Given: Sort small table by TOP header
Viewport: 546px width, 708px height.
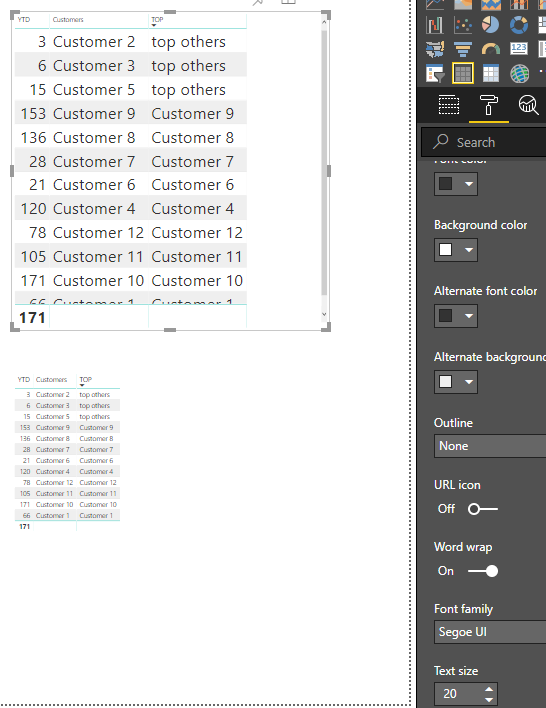Looking at the screenshot, I should (x=85, y=379).
